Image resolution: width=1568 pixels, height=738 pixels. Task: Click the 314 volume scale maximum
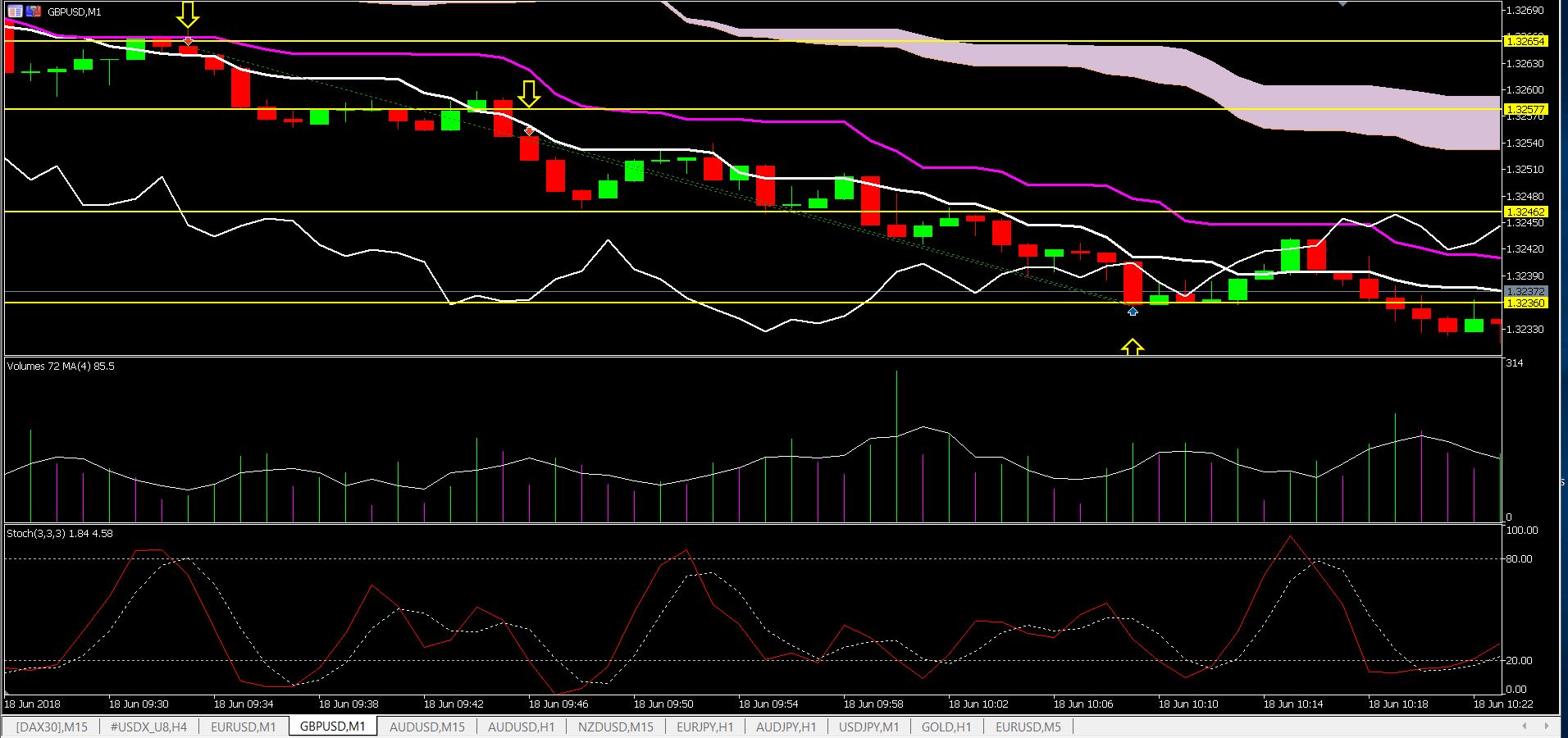point(1515,363)
